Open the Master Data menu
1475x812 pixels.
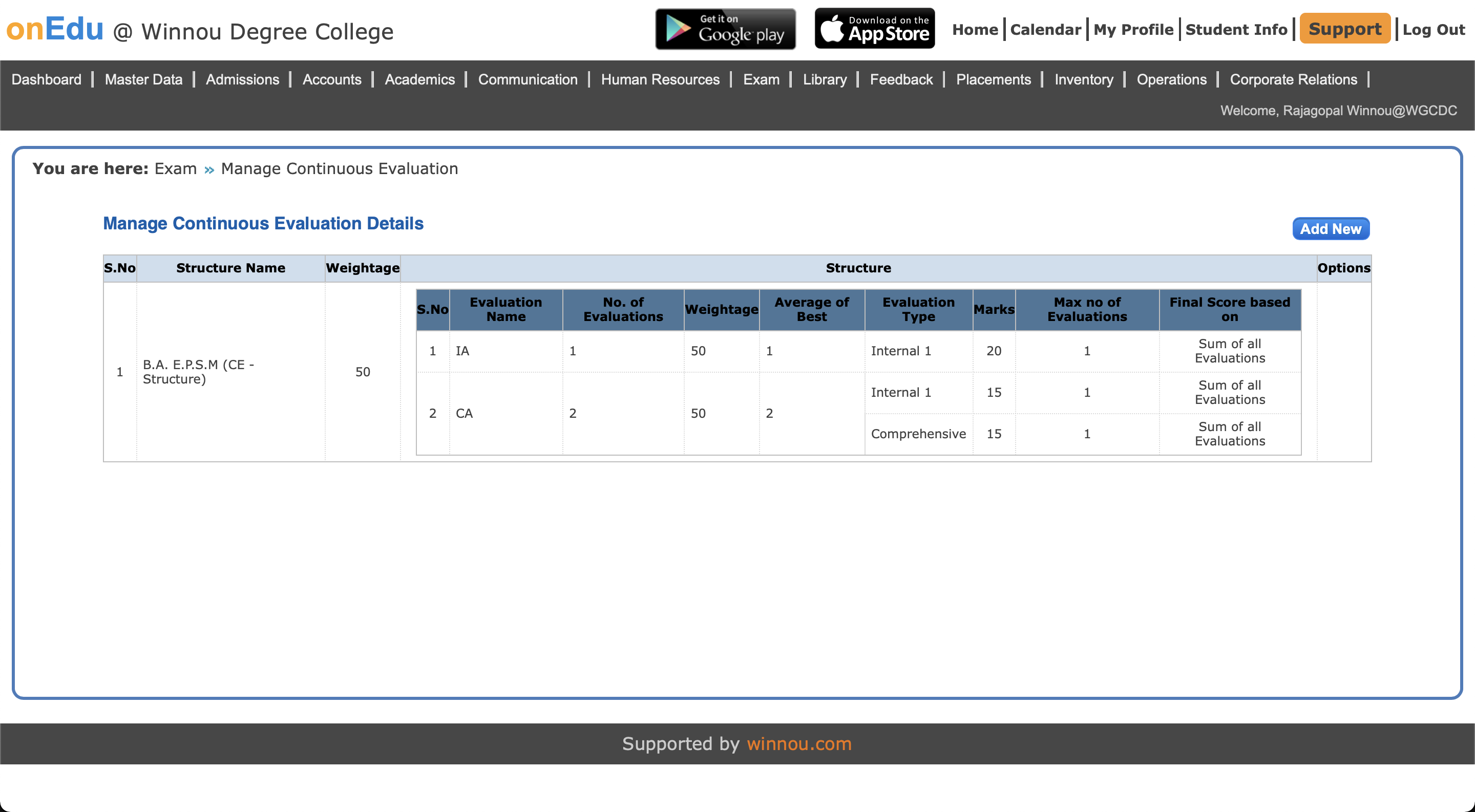tap(143, 79)
